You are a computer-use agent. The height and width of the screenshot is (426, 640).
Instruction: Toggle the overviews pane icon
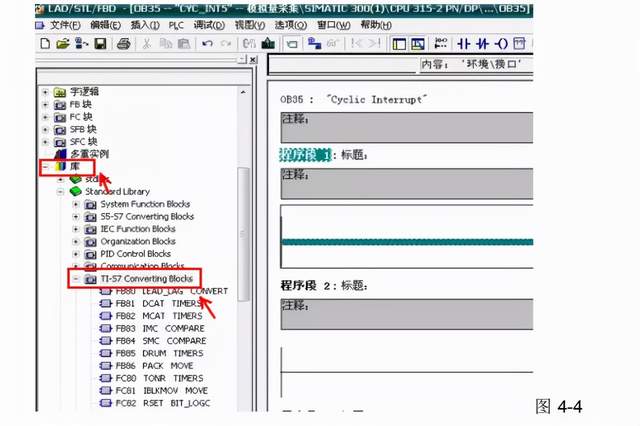pyautogui.click(x=399, y=44)
